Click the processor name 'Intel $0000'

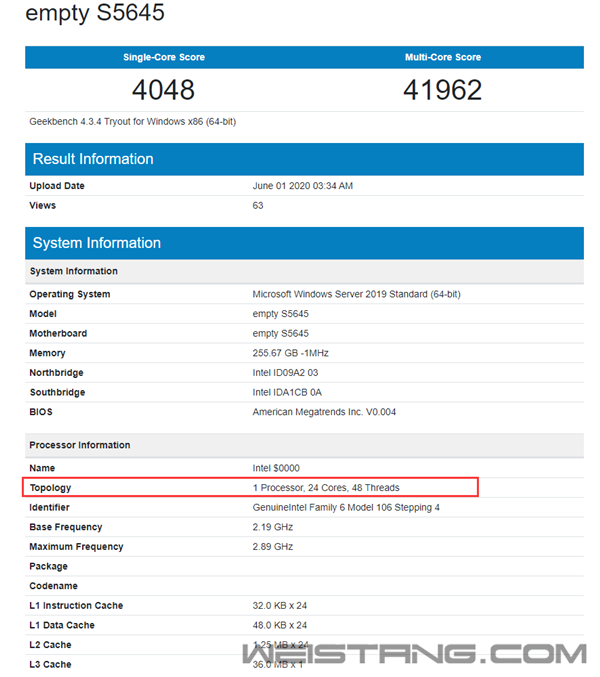tap(276, 468)
